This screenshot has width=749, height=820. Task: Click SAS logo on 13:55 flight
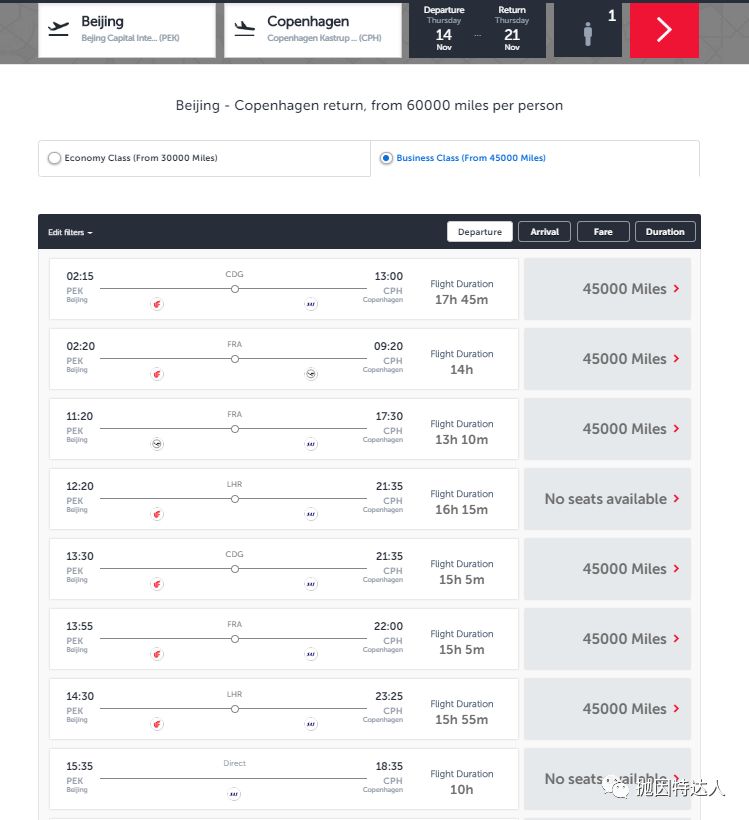(x=311, y=654)
